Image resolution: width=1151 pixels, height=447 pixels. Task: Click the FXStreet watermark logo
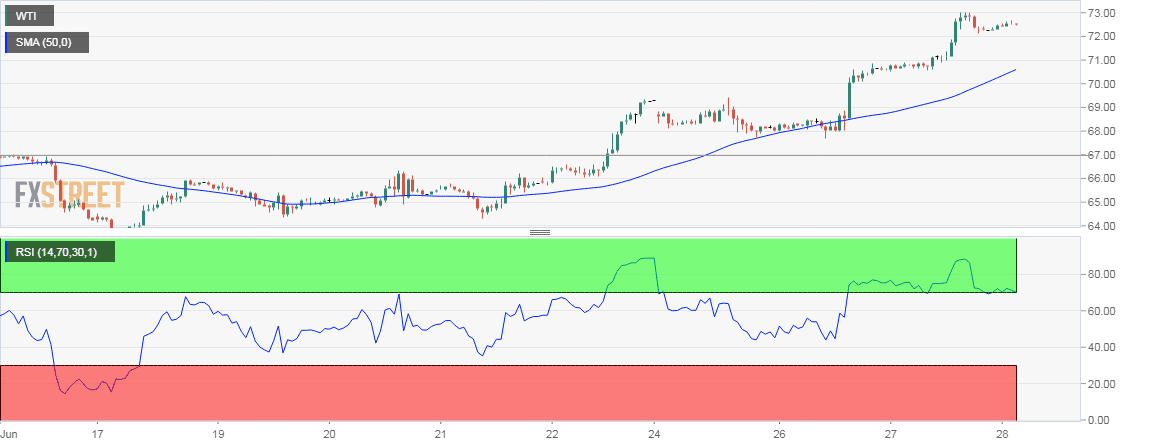point(69,194)
